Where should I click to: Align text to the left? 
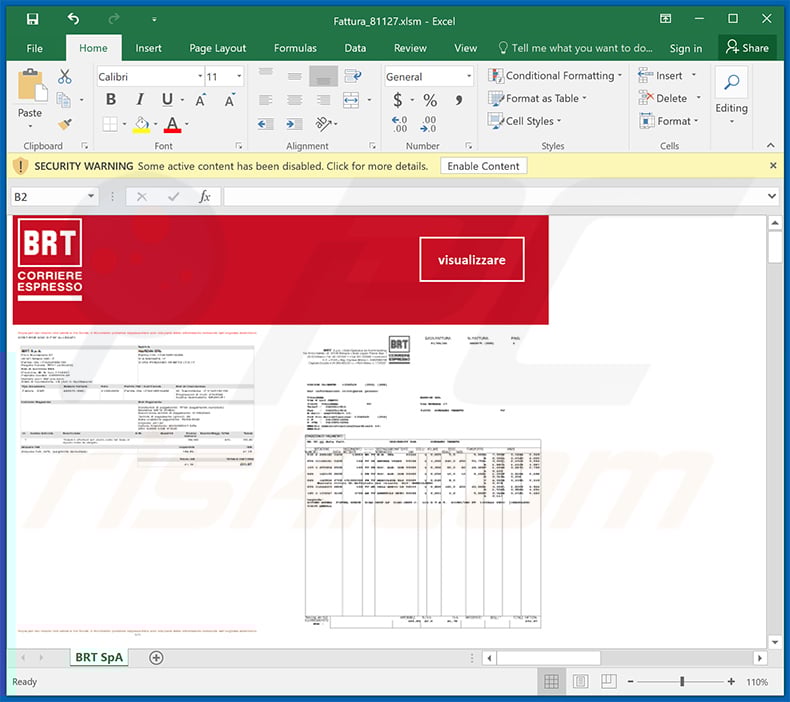click(266, 100)
